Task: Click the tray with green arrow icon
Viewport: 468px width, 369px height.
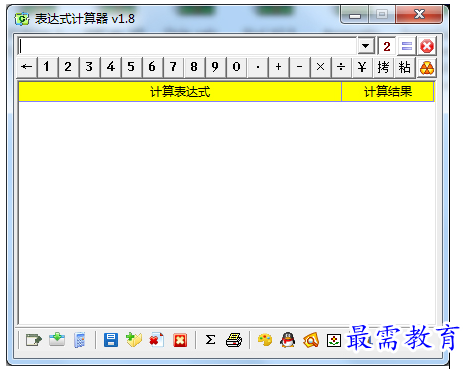Action: [x=57, y=340]
